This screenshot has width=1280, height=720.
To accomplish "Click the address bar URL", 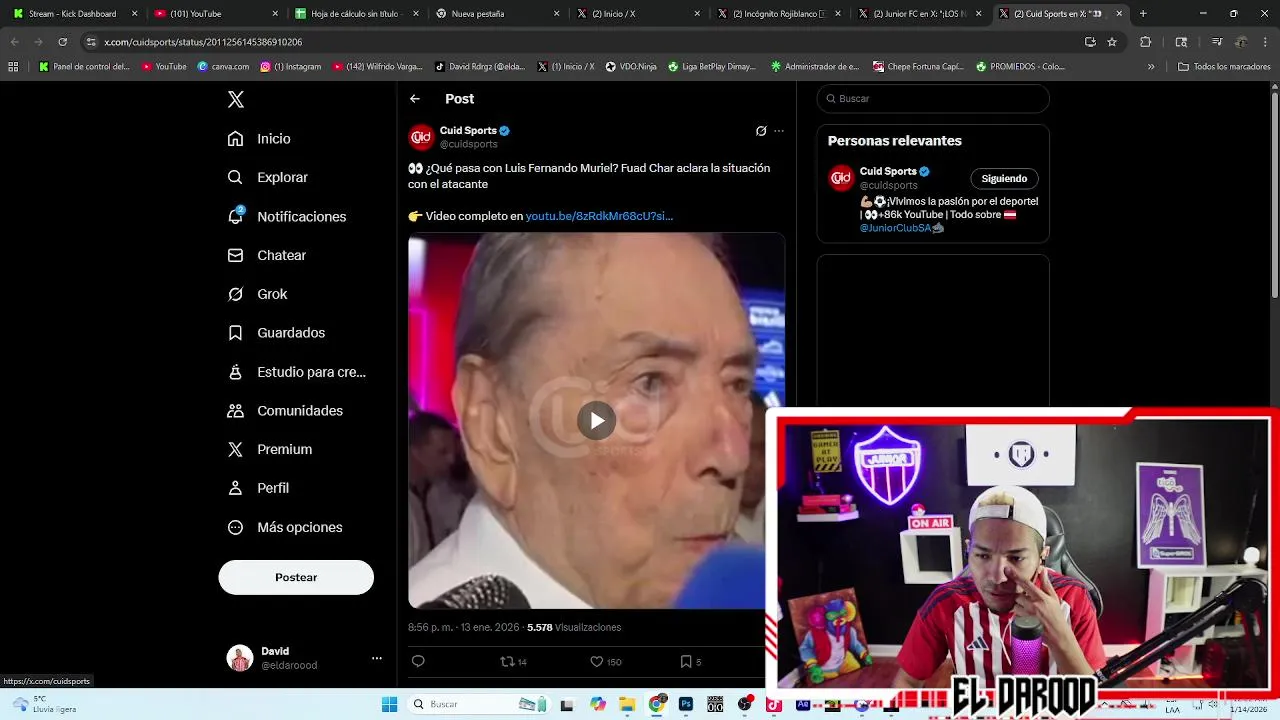I will click(203, 42).
